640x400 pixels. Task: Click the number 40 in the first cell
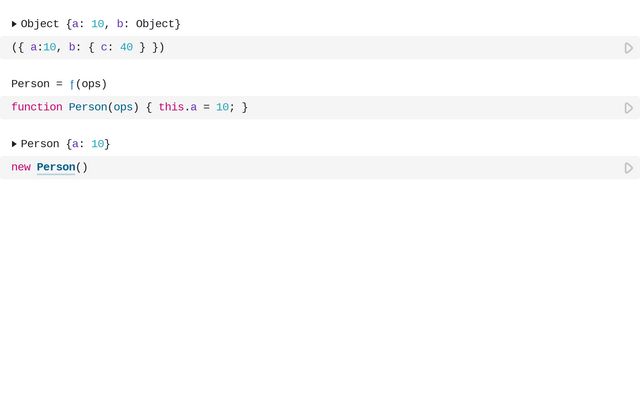pyautogui.click(x=126, y=47)
